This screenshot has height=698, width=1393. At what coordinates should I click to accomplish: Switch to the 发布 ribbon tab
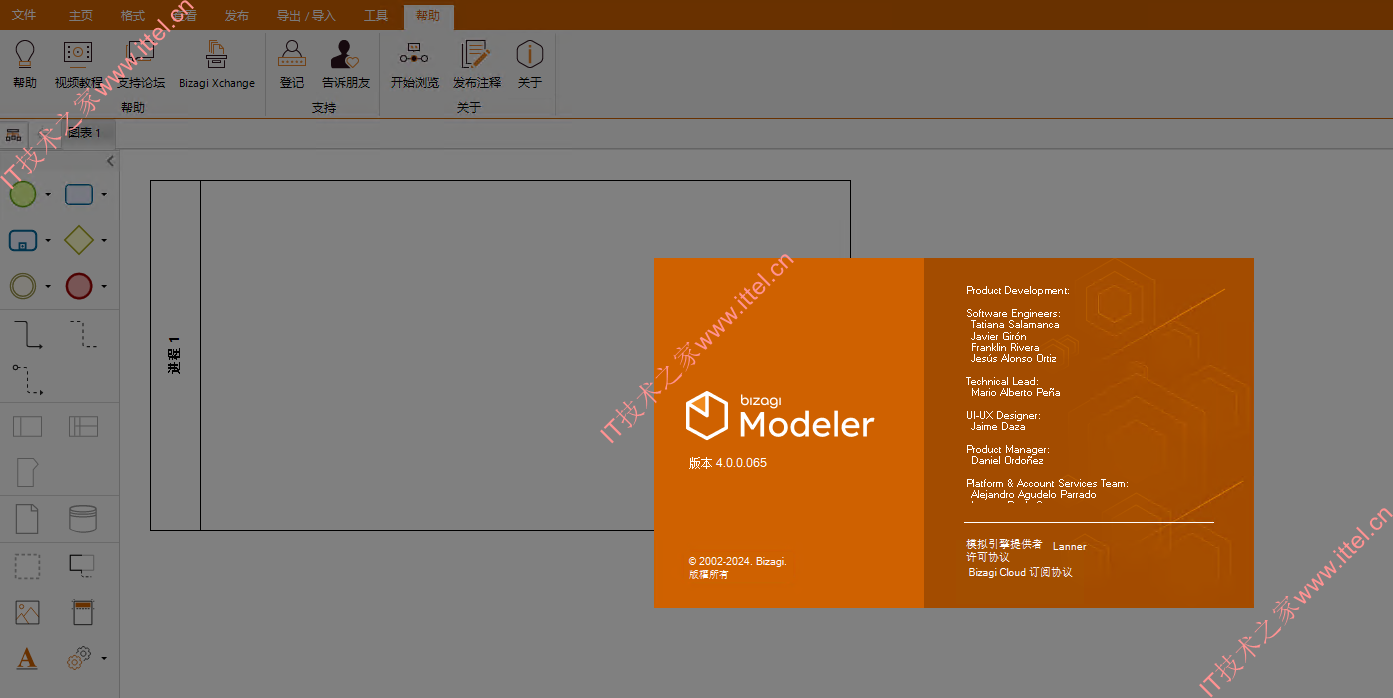coord(237,15)
